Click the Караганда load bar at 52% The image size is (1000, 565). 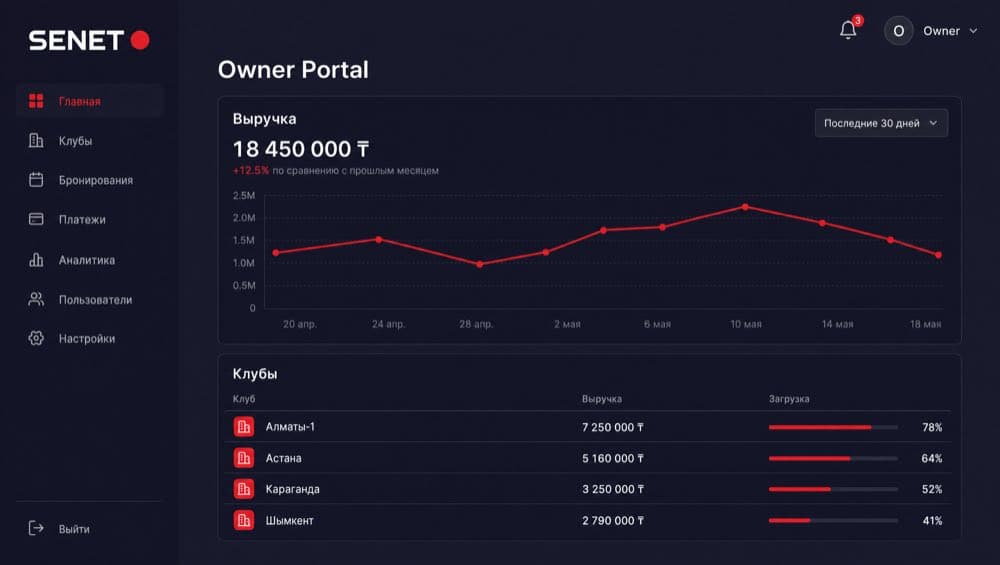[833, 489]
